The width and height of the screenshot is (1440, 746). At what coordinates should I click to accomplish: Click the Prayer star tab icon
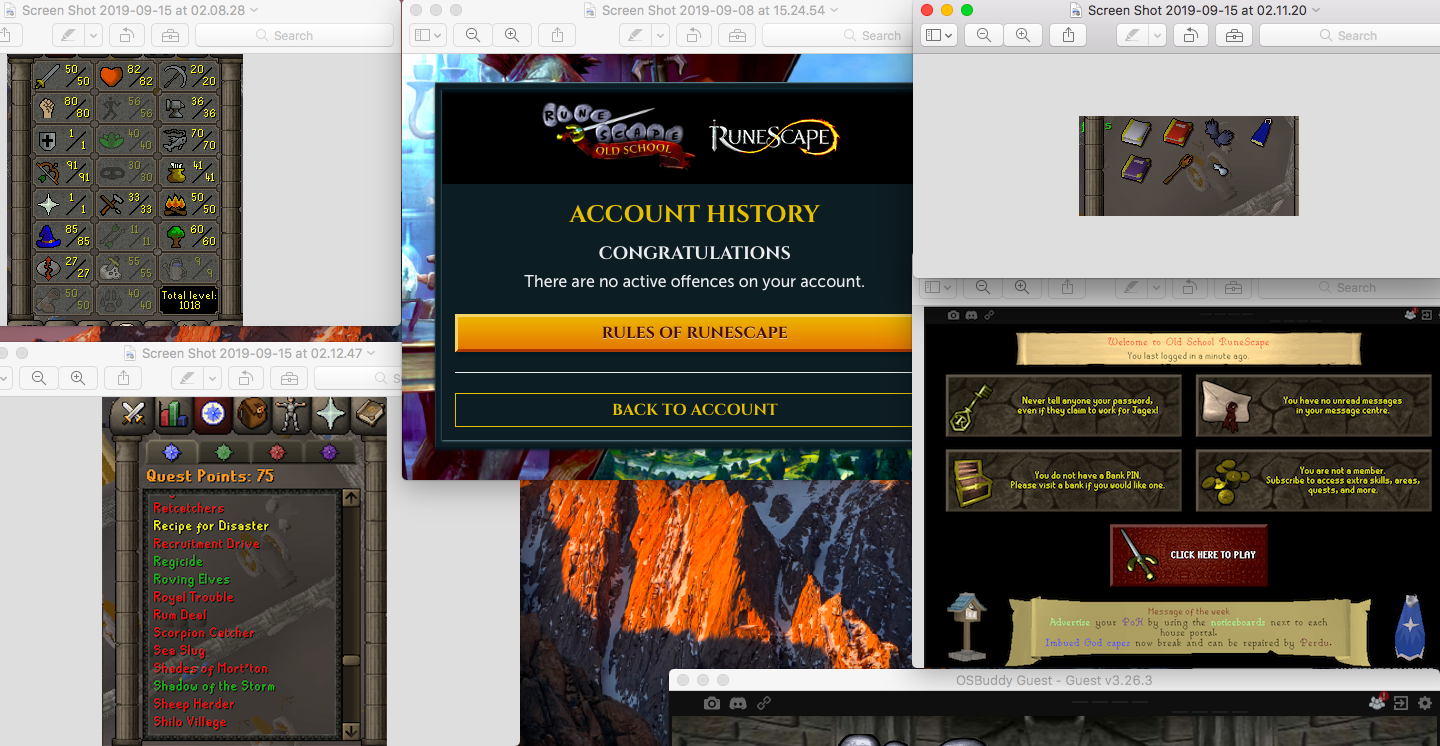point(329,413)
